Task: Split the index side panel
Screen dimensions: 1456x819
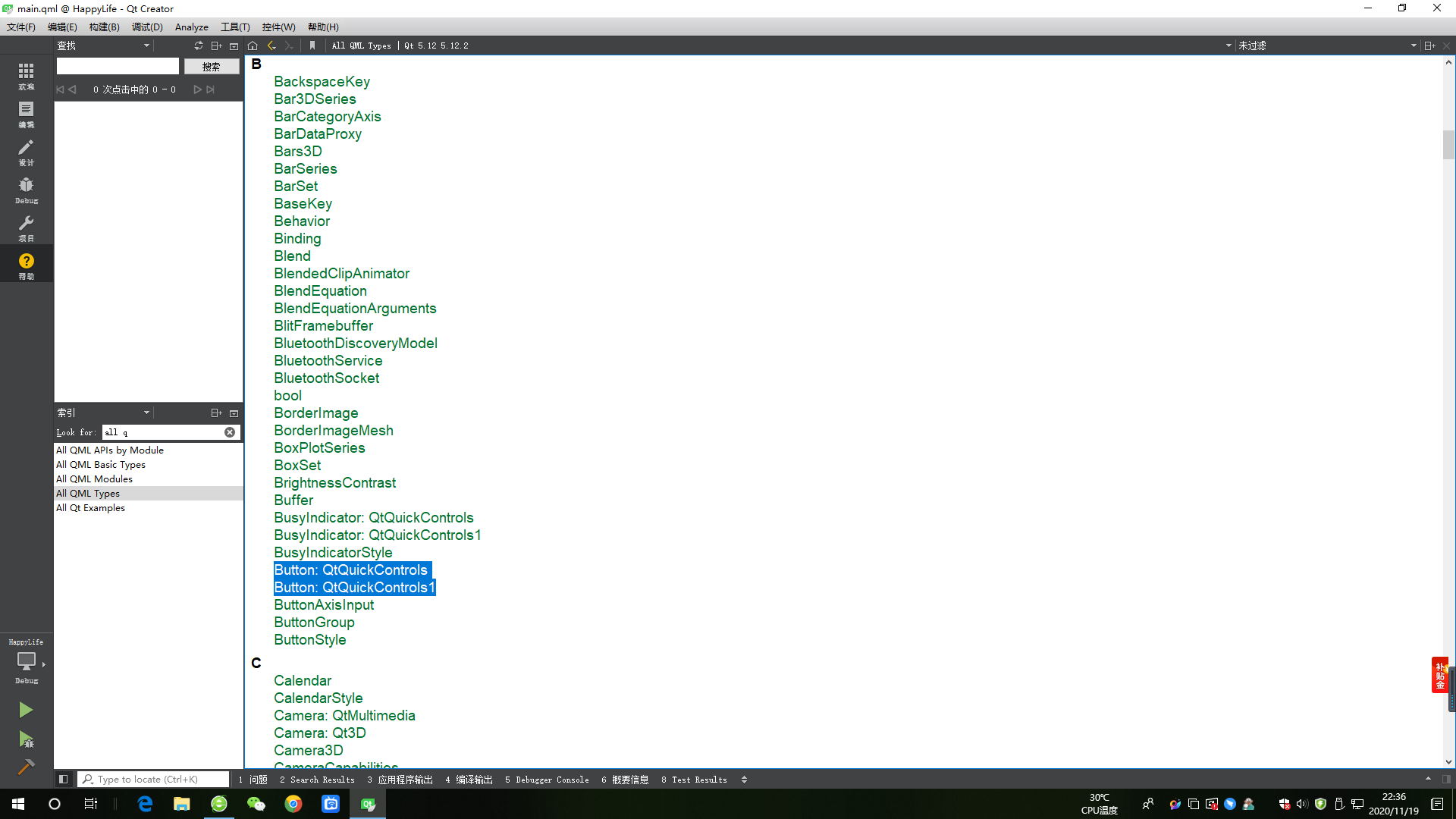Action: (216, 413)
